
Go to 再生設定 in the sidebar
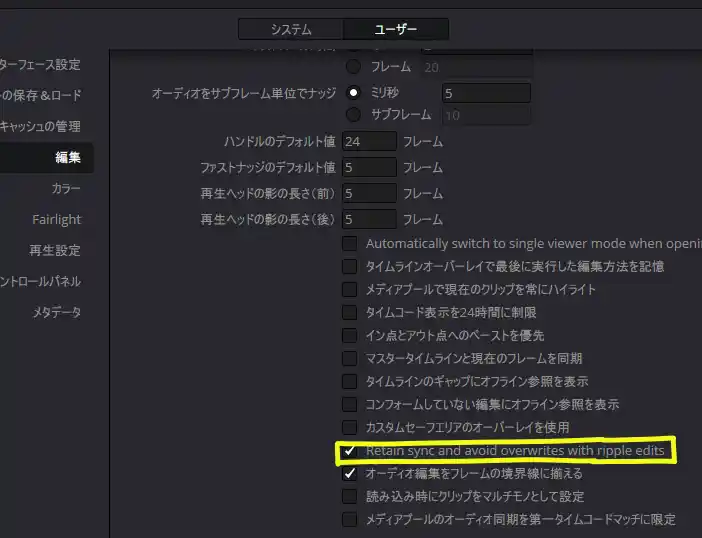pos(55,250)
